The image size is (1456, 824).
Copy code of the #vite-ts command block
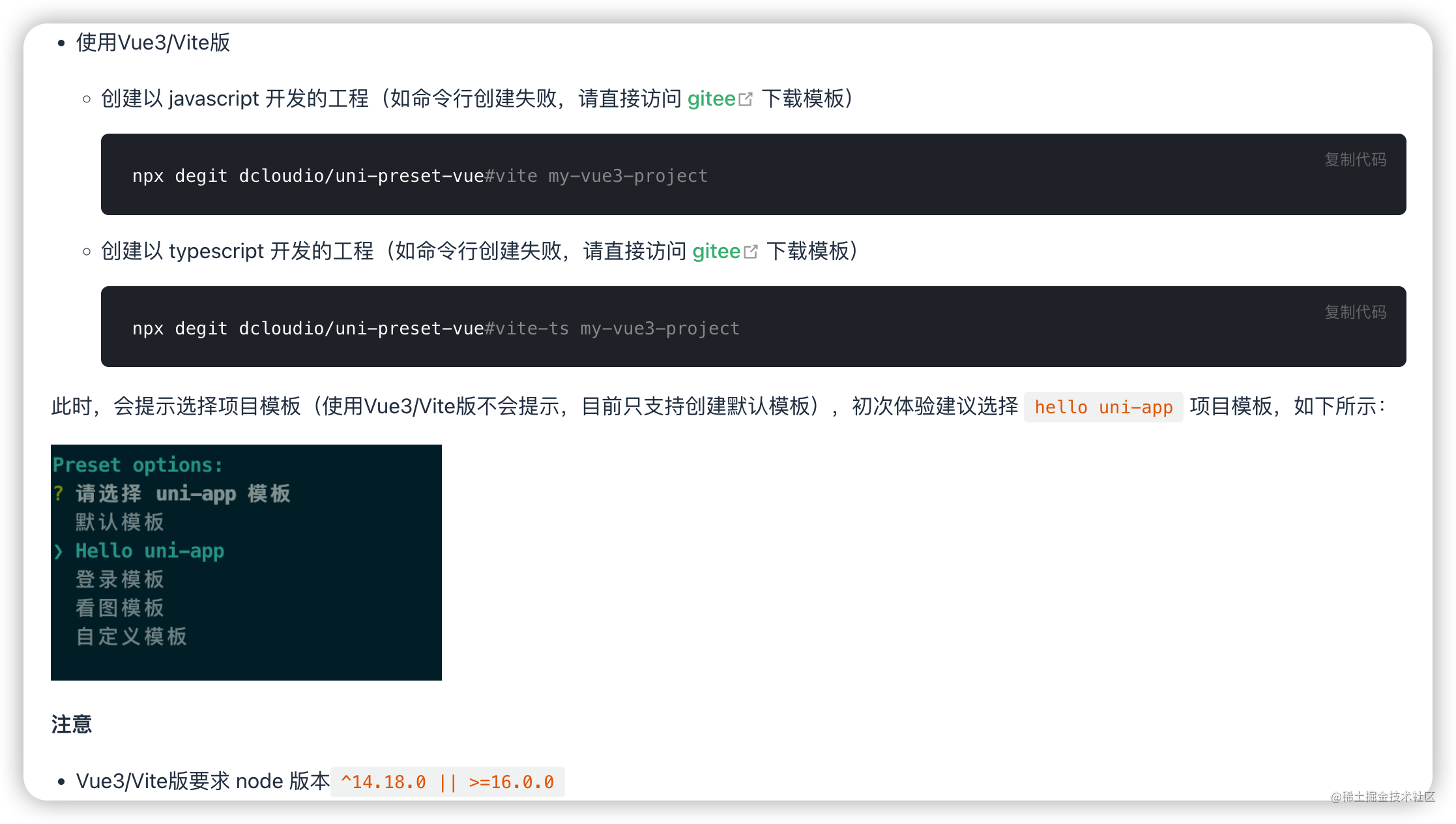pos(1355,312)
